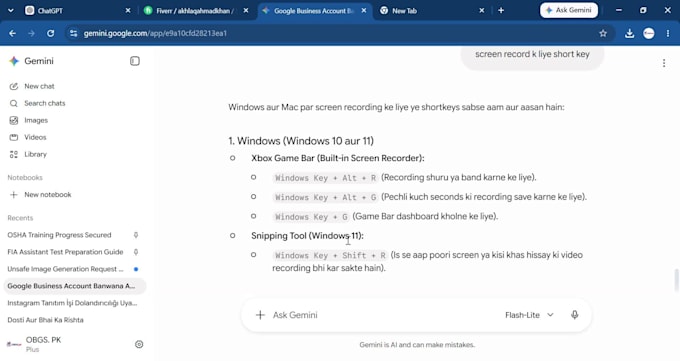
Task: Open Chrome profile avatar
Action: [x=649, y=33]
